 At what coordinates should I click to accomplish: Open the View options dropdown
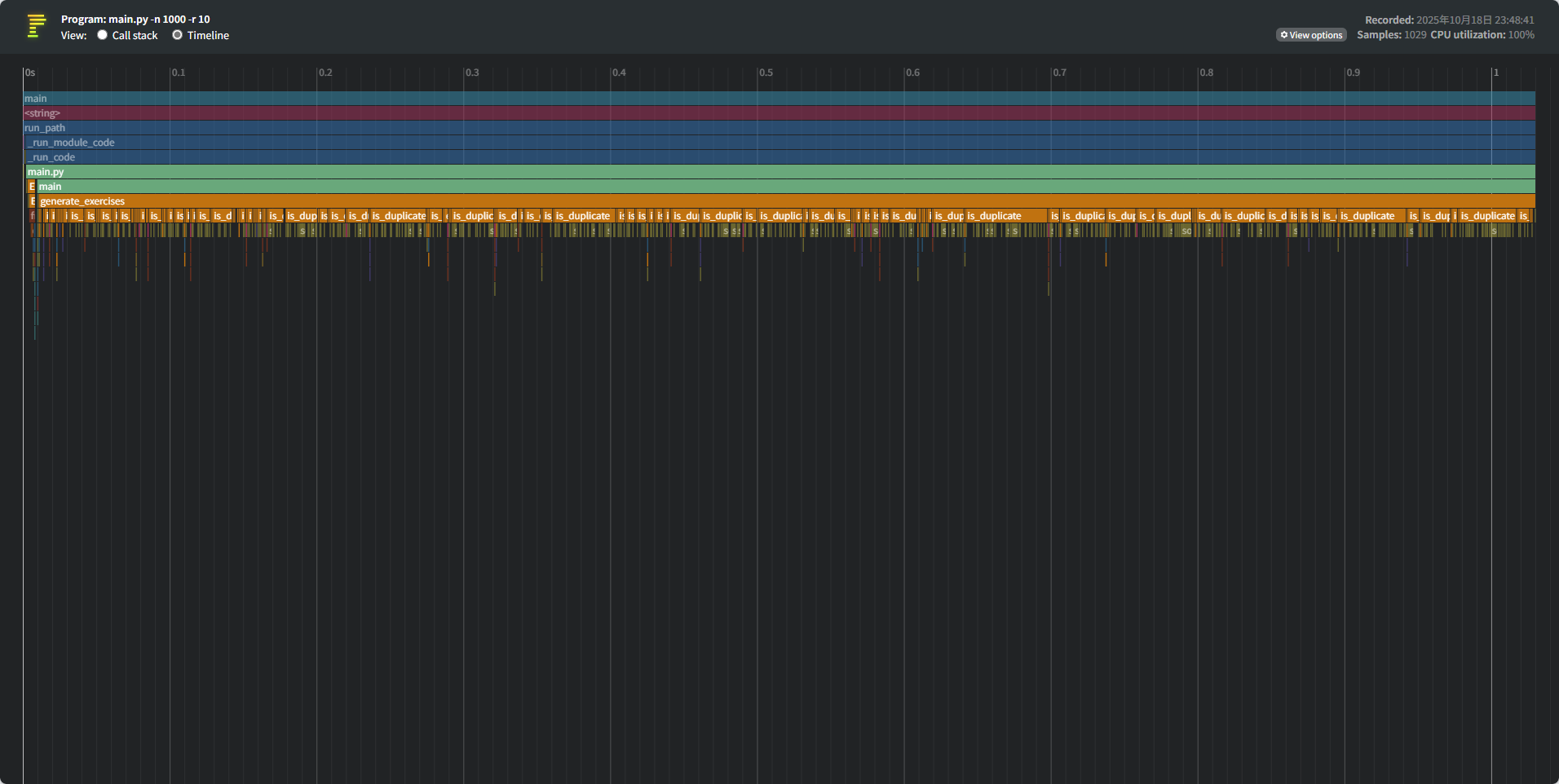point(1311,35)
